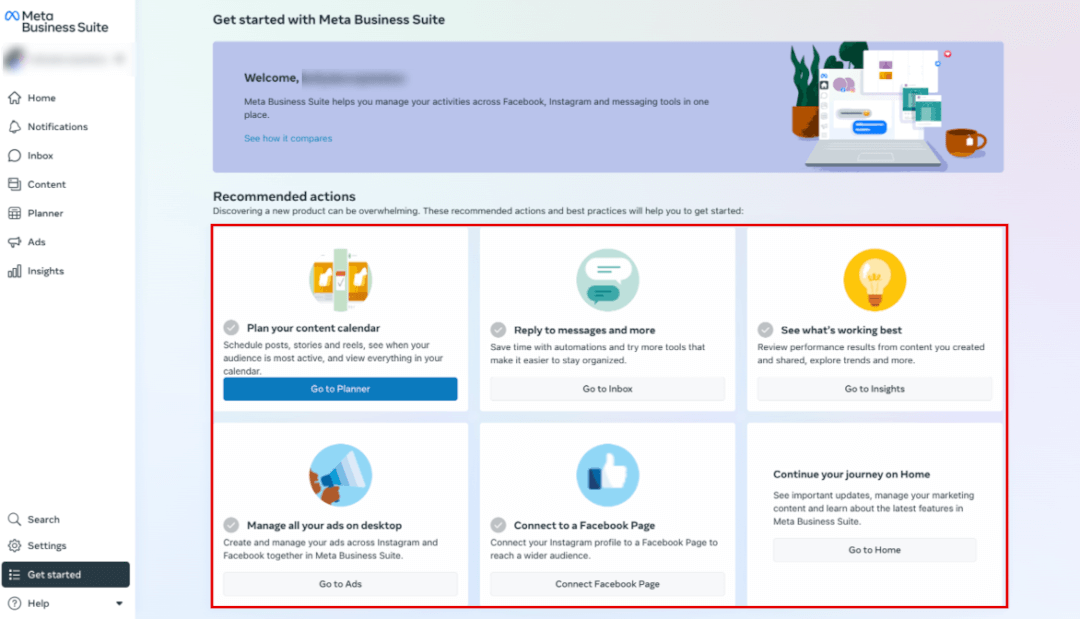Click the megaphone ads illustration
The image size is (1080, 619).
pyautogui.click(x=340, y=475)
